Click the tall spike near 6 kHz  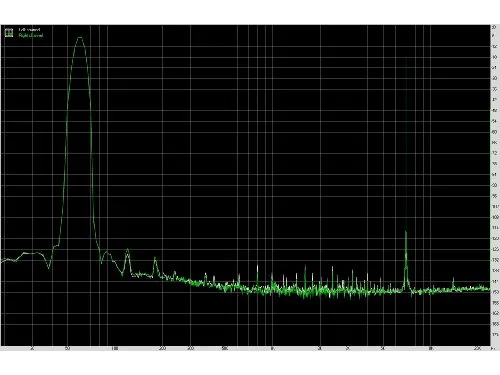[x=406, y=231]
